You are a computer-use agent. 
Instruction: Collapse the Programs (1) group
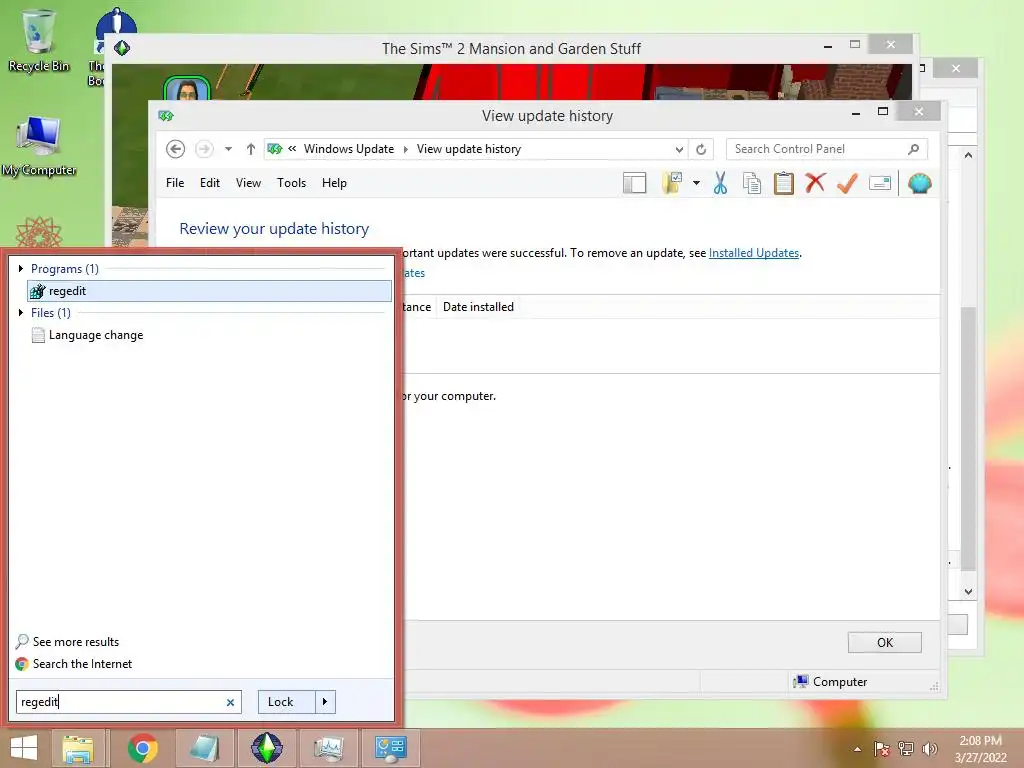(x=21, y=268)
